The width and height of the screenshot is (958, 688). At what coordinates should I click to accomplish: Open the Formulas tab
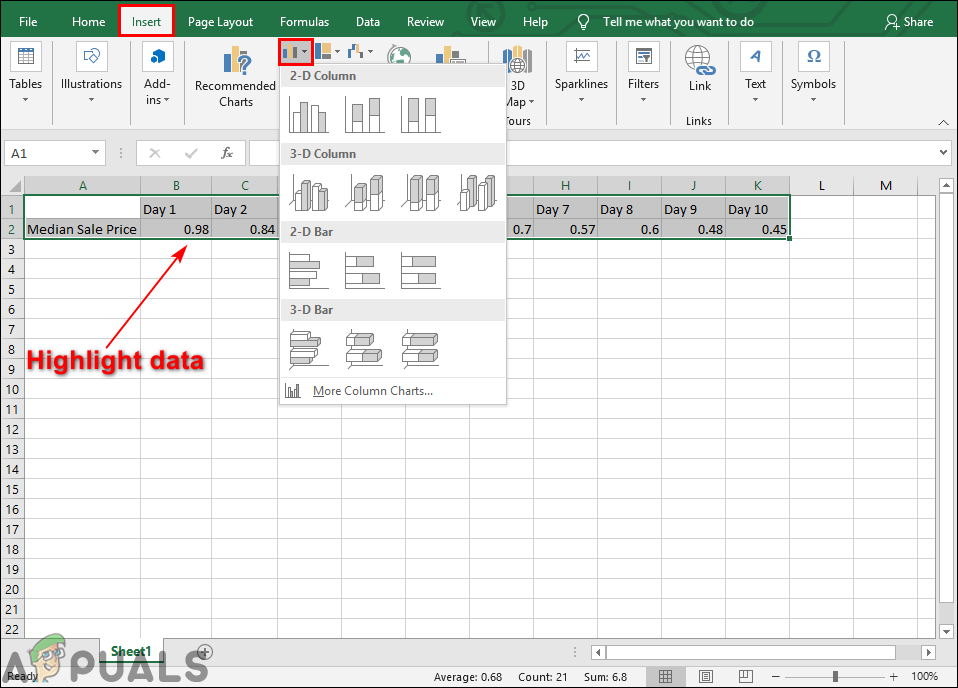pyautogui.click(x=304, y=22)
